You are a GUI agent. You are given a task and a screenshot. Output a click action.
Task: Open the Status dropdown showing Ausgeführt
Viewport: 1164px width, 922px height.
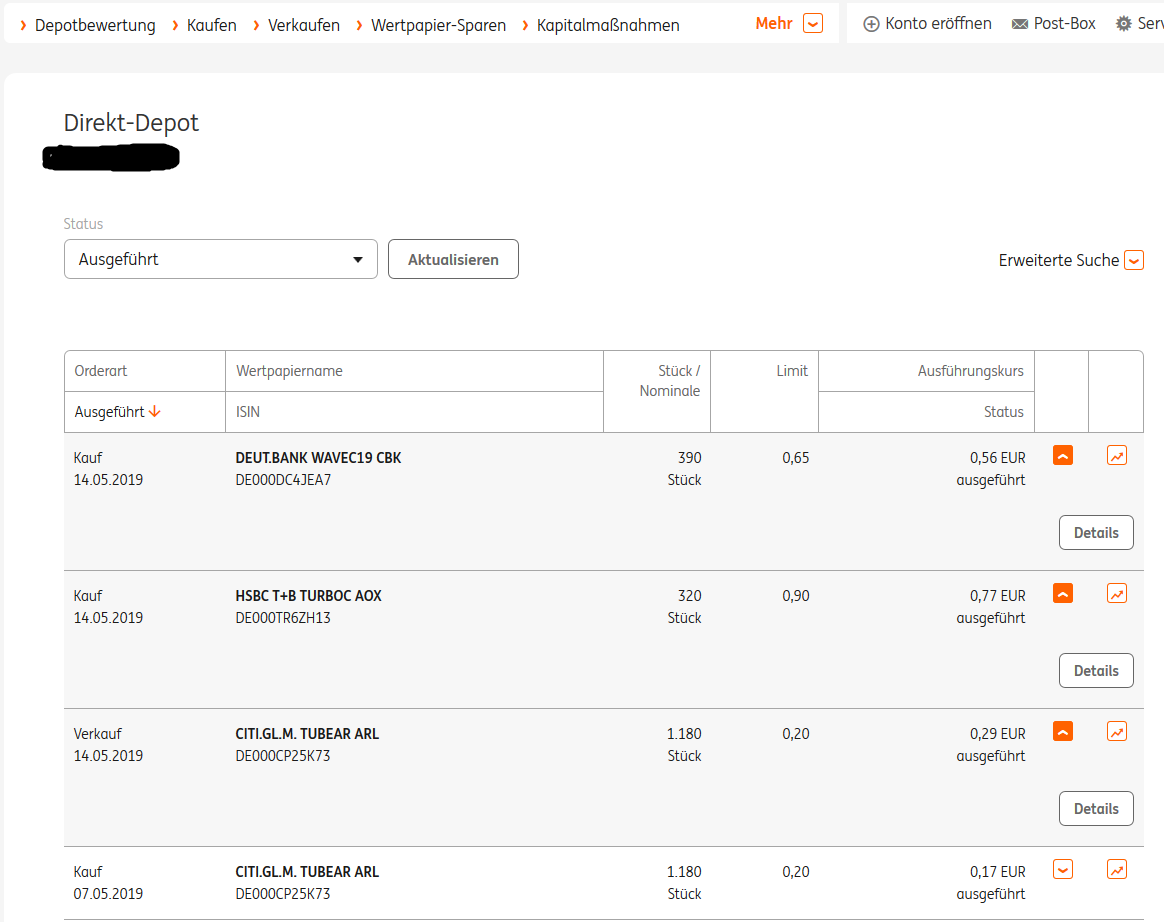pos(220,259)
